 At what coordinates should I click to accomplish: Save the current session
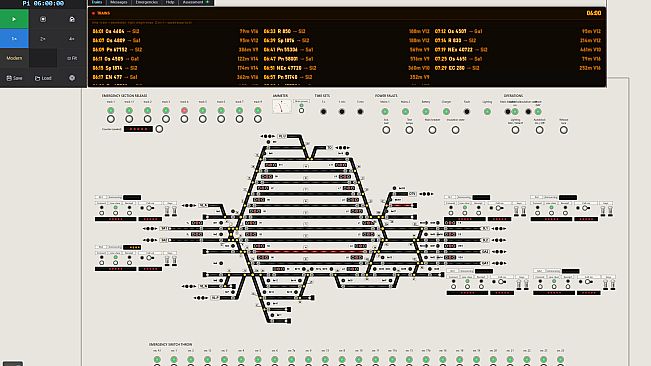point(14,78)
